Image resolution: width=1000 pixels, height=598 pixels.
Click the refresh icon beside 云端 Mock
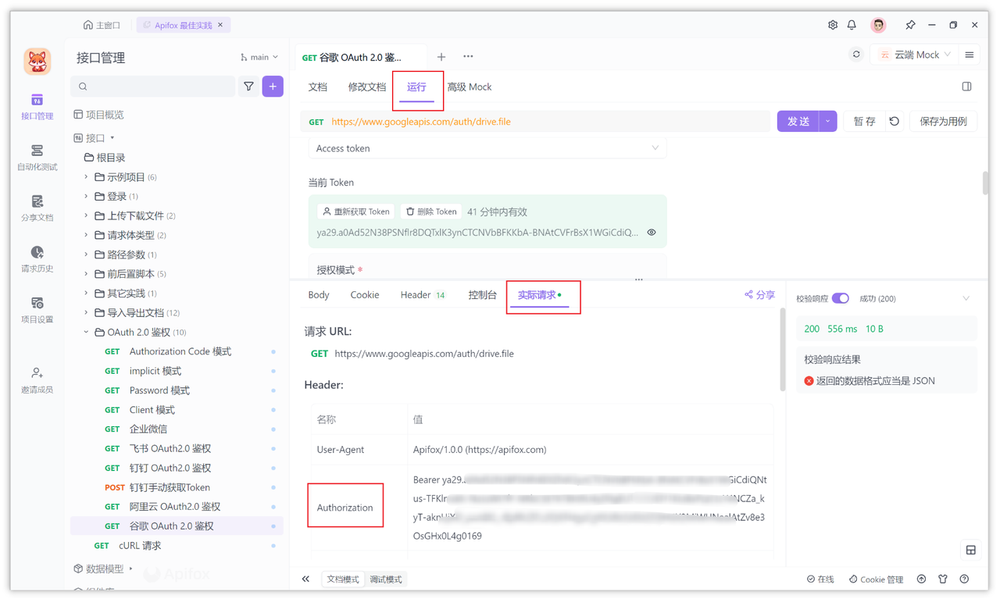click(856, 56)
